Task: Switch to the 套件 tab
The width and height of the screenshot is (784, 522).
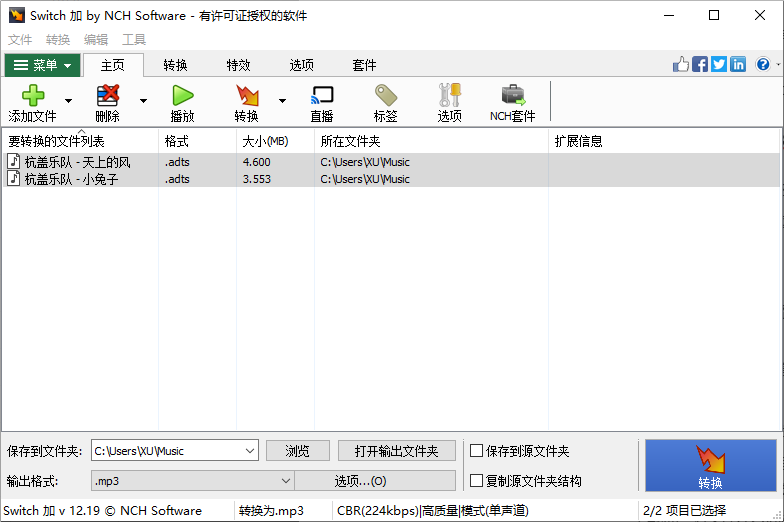Action: click(364, 65)
